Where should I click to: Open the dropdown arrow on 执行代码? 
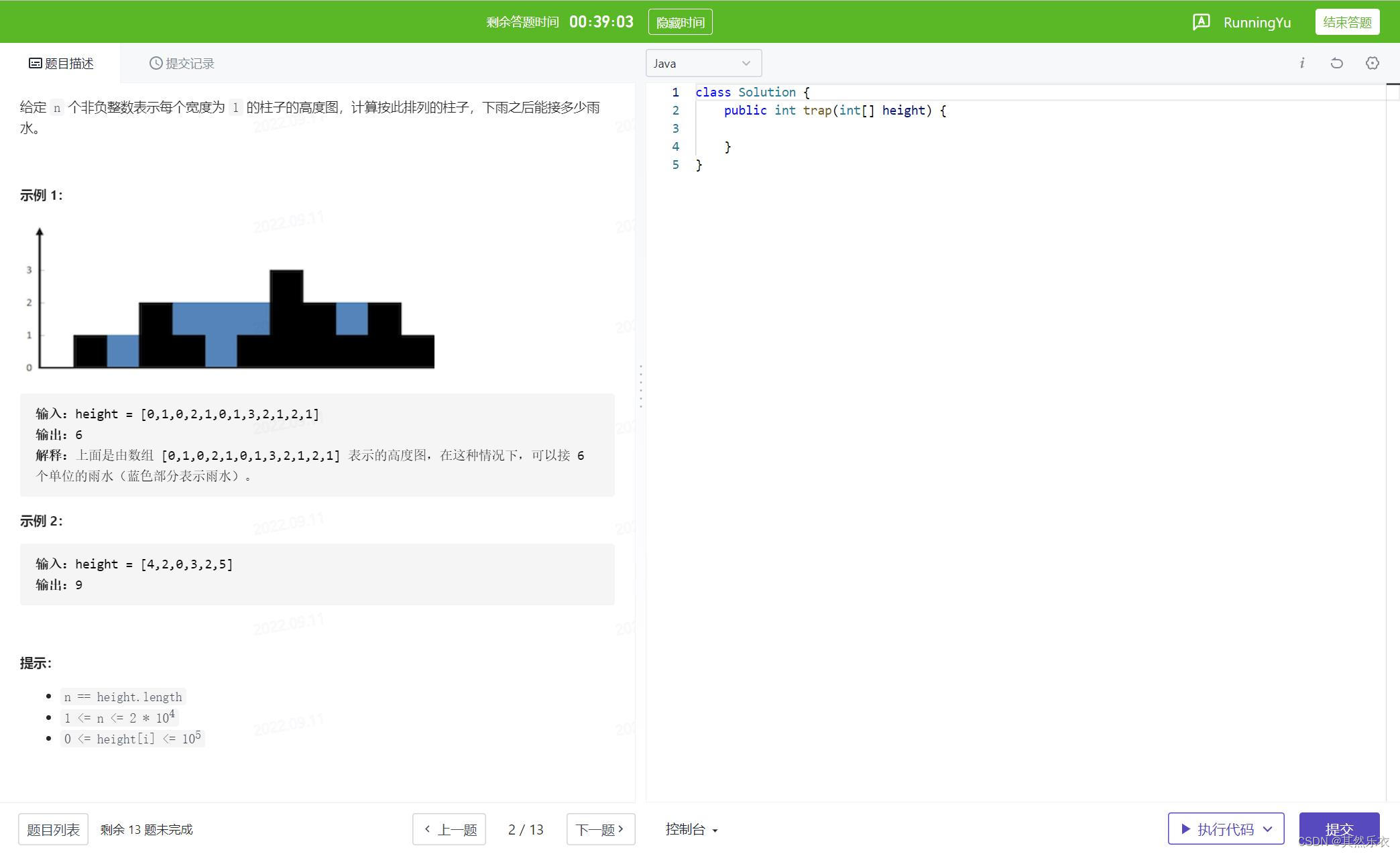point(1268,829)
